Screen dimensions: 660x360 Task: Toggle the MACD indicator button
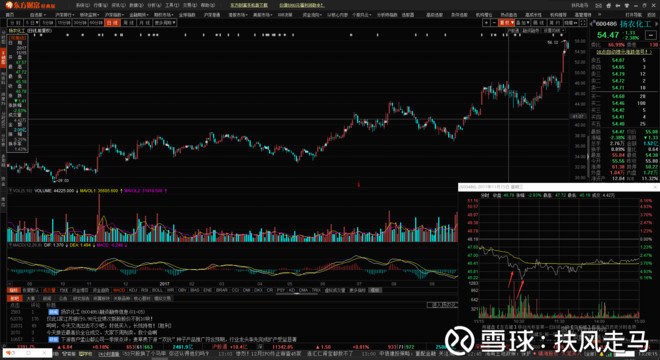(x=119, y=290)
